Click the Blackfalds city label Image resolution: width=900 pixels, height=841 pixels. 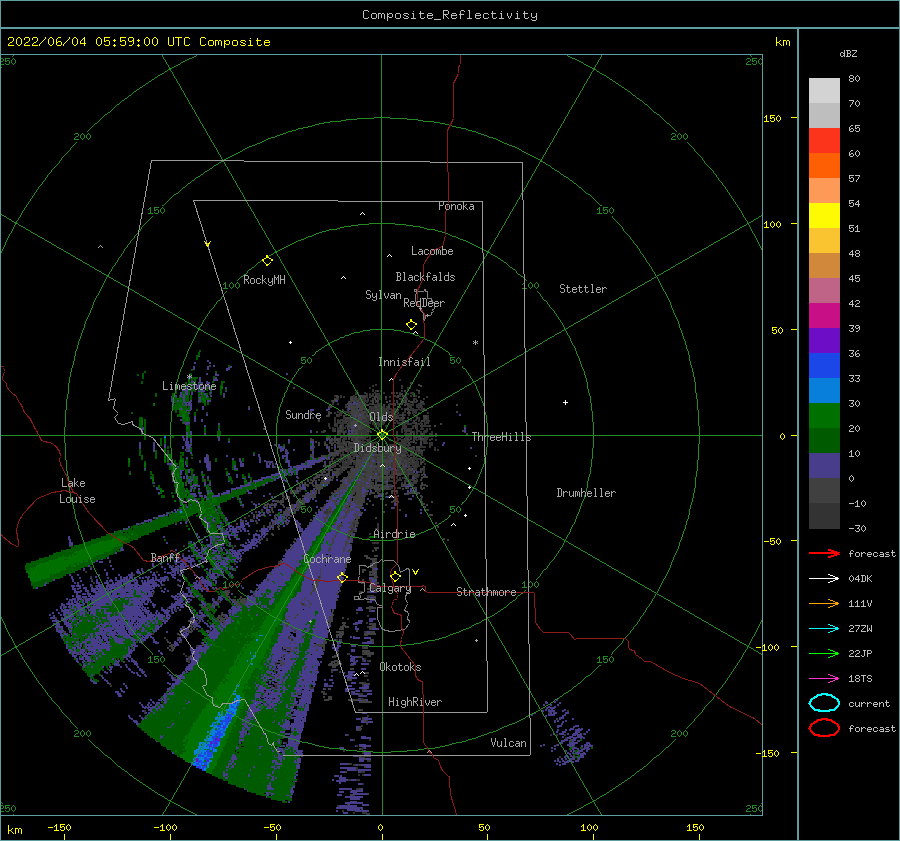(425, 277)
